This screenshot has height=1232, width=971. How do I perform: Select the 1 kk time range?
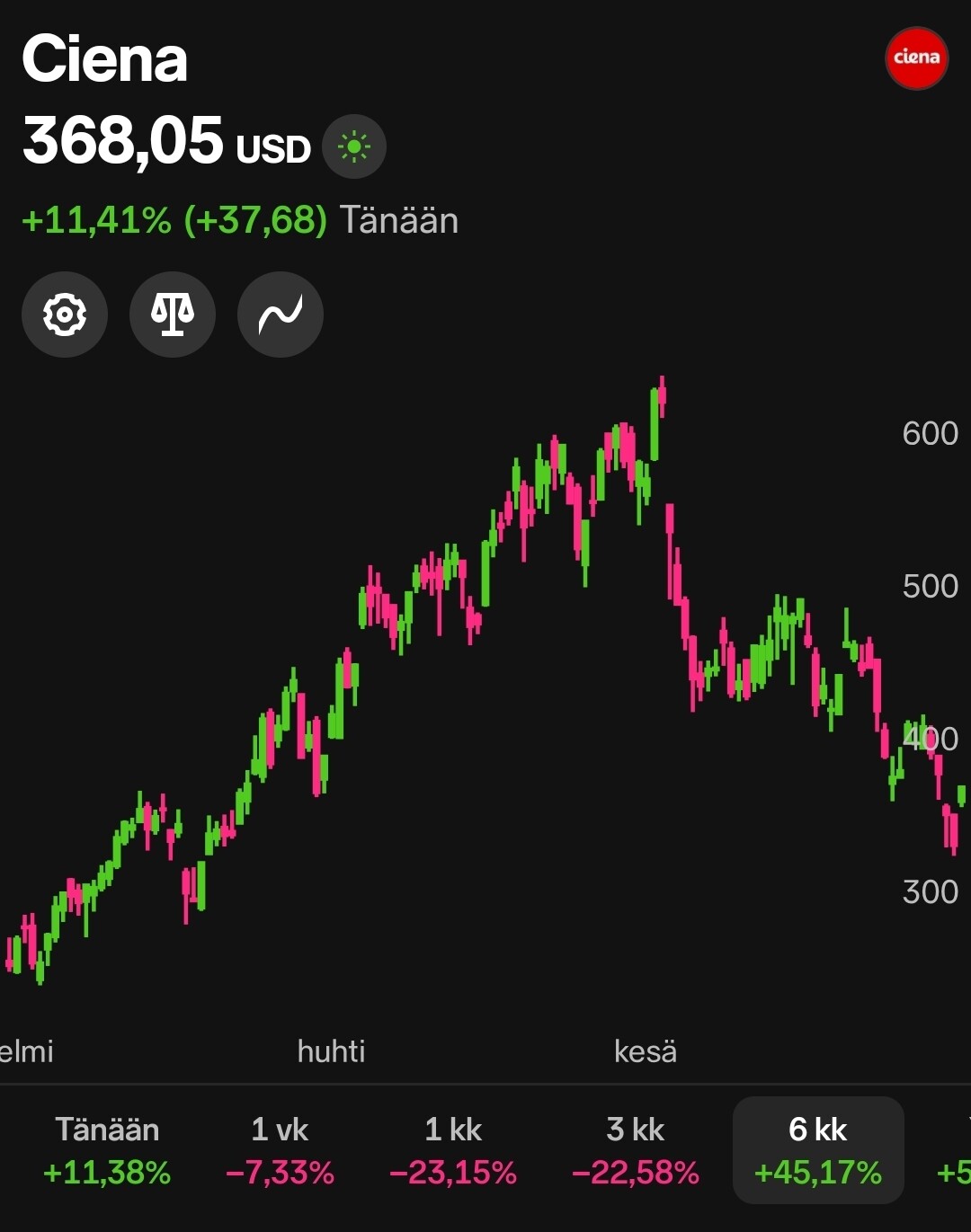453,1150
